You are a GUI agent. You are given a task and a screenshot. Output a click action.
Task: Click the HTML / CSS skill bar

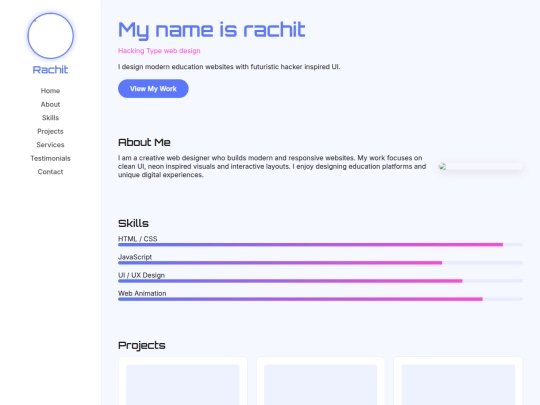point(320,245)
